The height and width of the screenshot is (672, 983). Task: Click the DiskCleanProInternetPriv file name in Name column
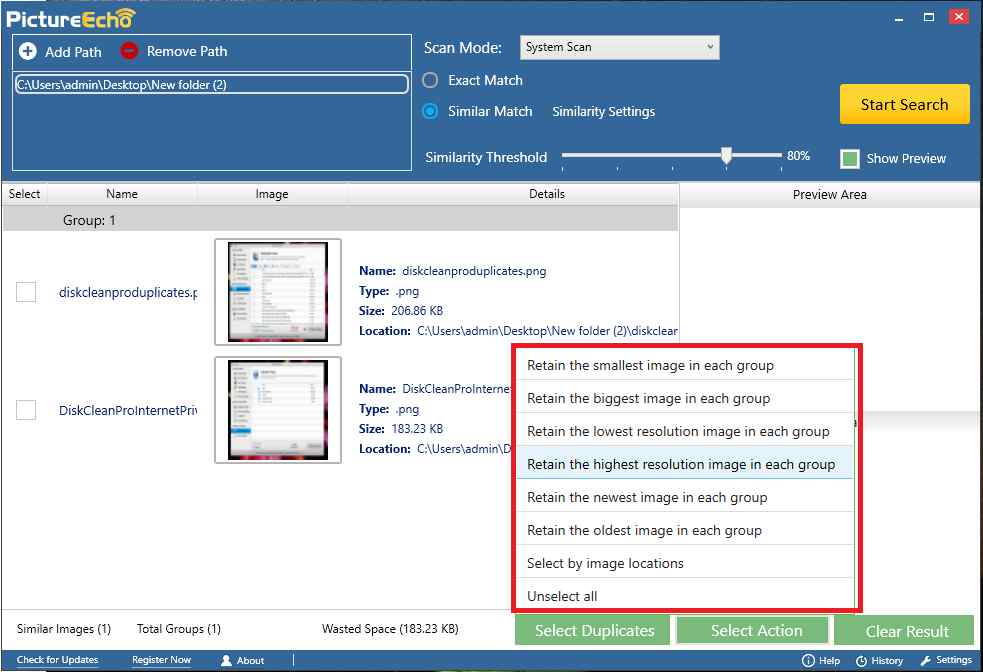click(128, 411)
